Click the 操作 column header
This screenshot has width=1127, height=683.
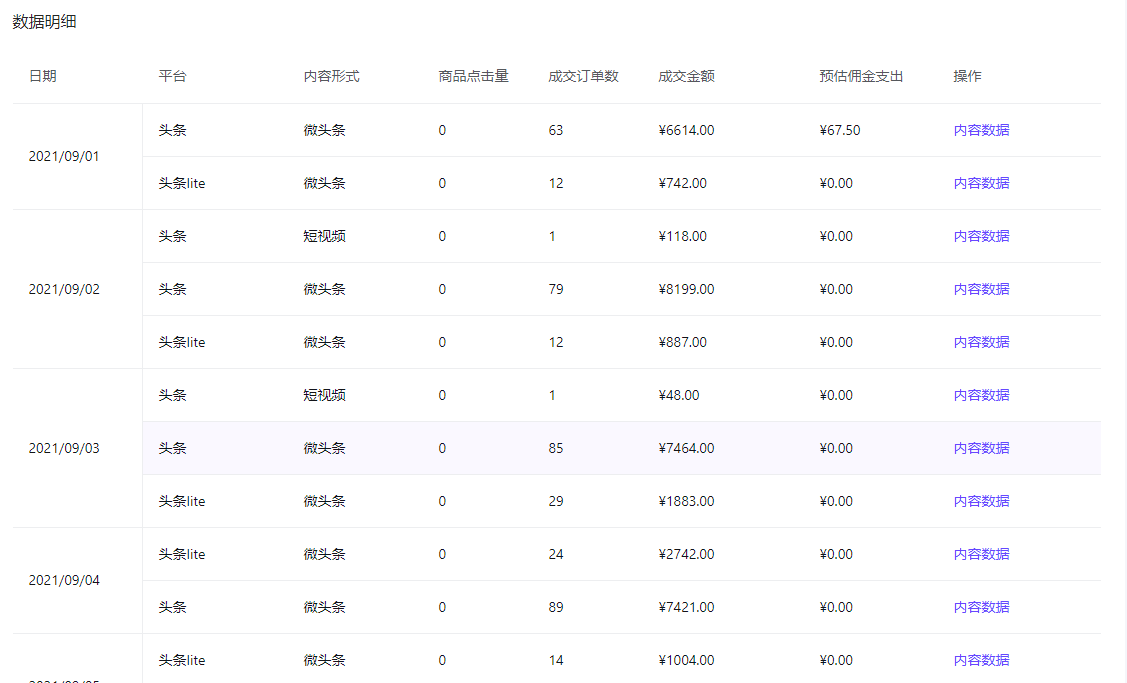click(x=967, y=76)
